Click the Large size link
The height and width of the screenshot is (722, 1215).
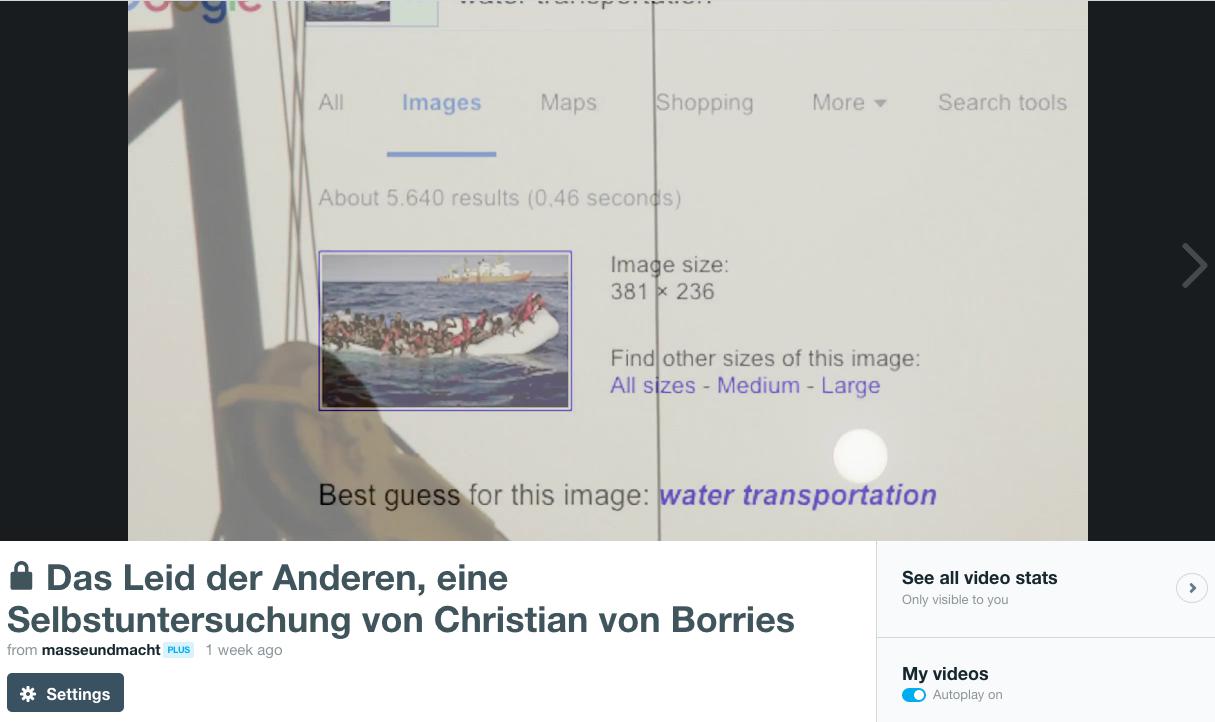pyautogui.click(x=850, y=386)
